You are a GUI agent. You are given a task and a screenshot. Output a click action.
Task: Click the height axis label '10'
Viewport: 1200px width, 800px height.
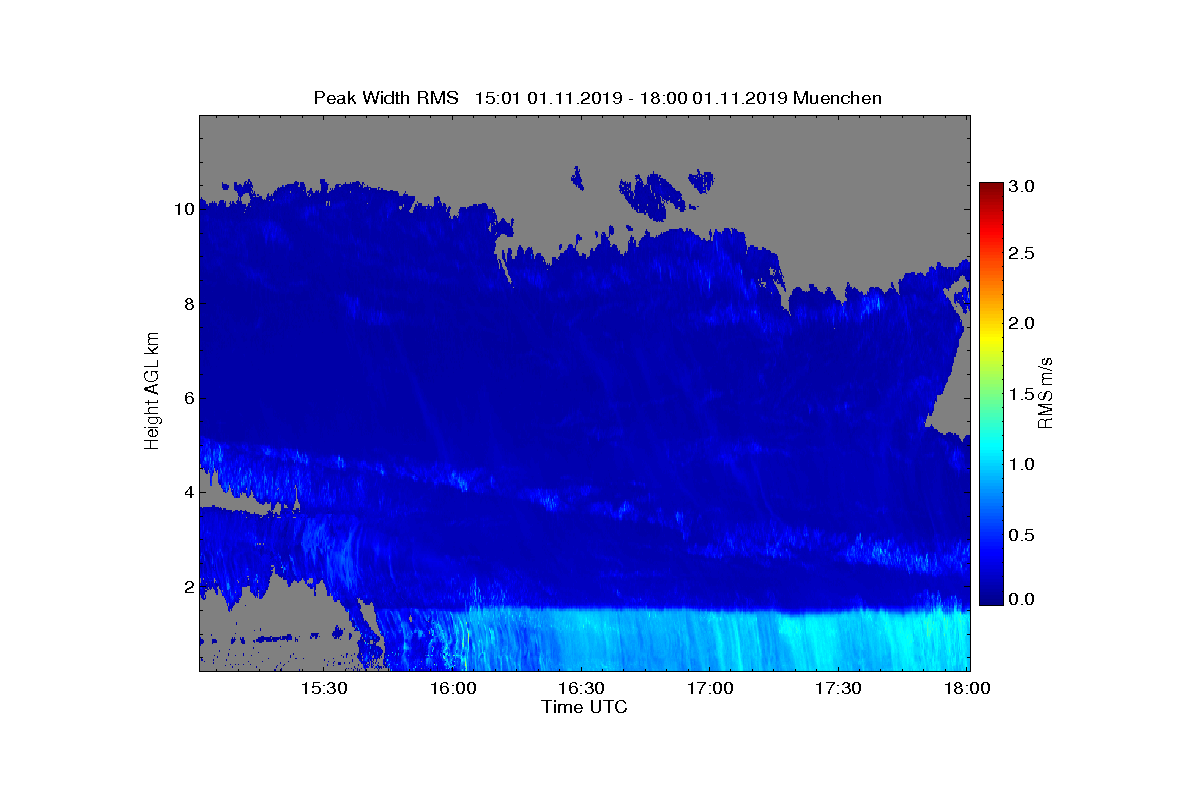[x=182, y=210]
